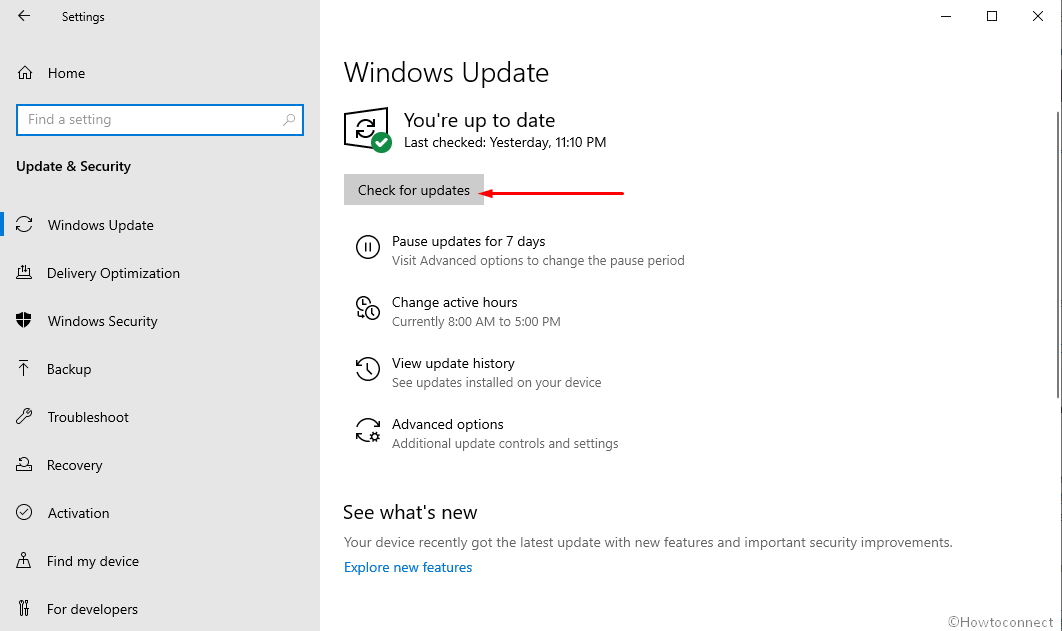The height and width of the screenshot is (631, 1062).
Task: Click 'Currently 8:00 AM to 5:00 PM' text
Action: point(476,322)
